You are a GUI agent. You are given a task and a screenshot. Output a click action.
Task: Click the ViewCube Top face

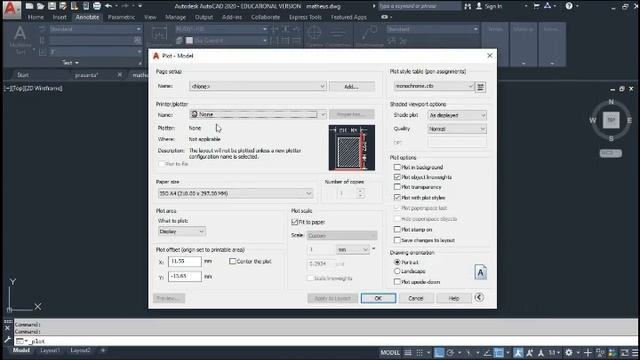611,120
